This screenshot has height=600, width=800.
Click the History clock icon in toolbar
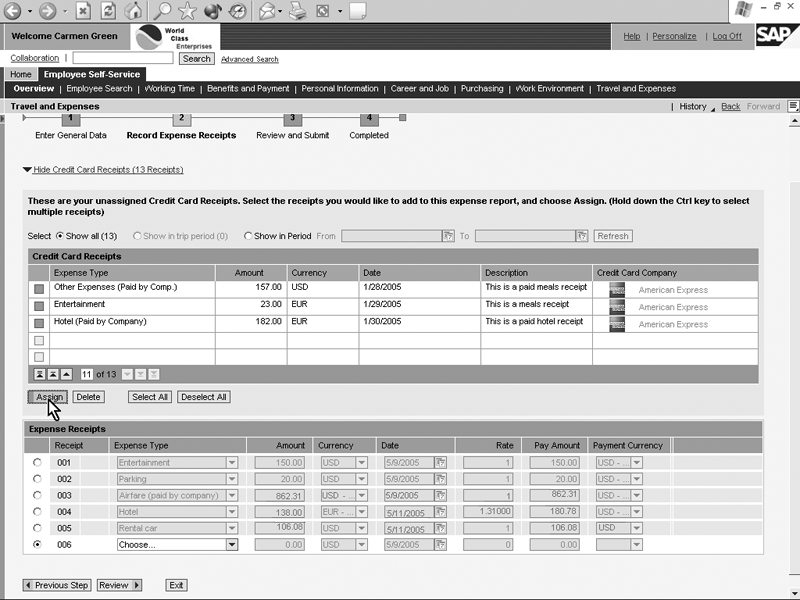point(238,10)
